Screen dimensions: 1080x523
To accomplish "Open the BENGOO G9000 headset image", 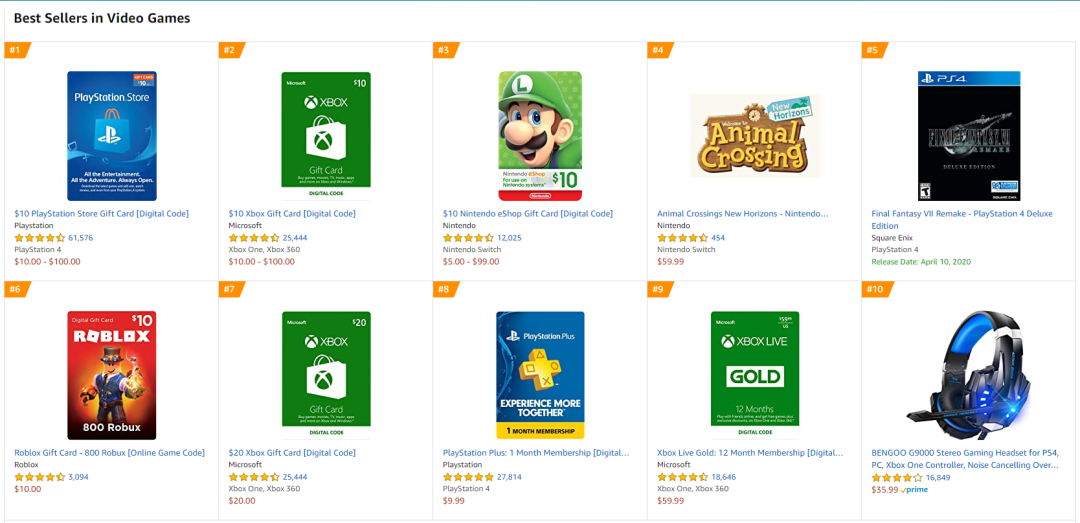I will click(x=969, y=375).
